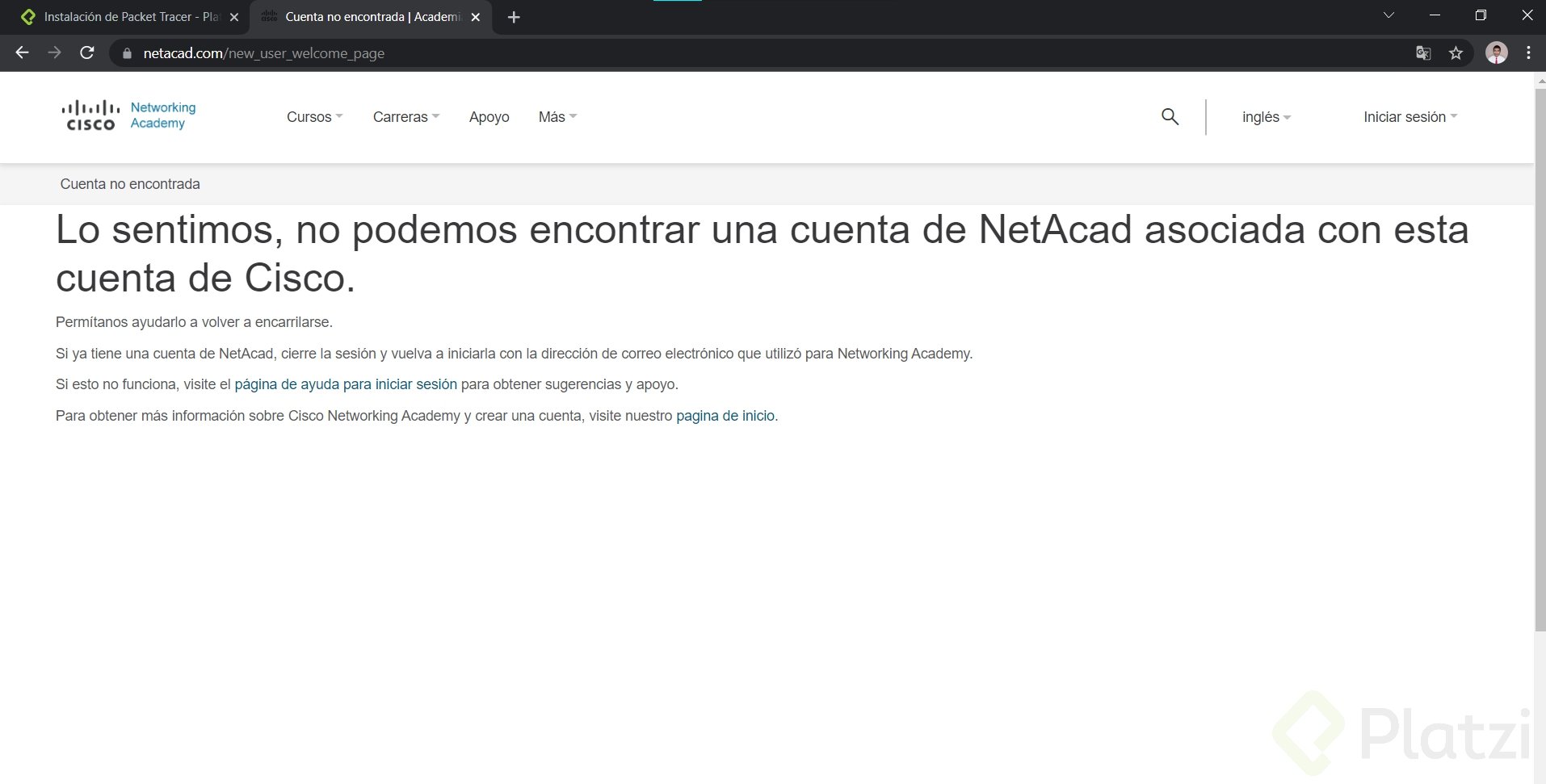Open the página de ayuda para iniciar sesión link

click(346, 384)
